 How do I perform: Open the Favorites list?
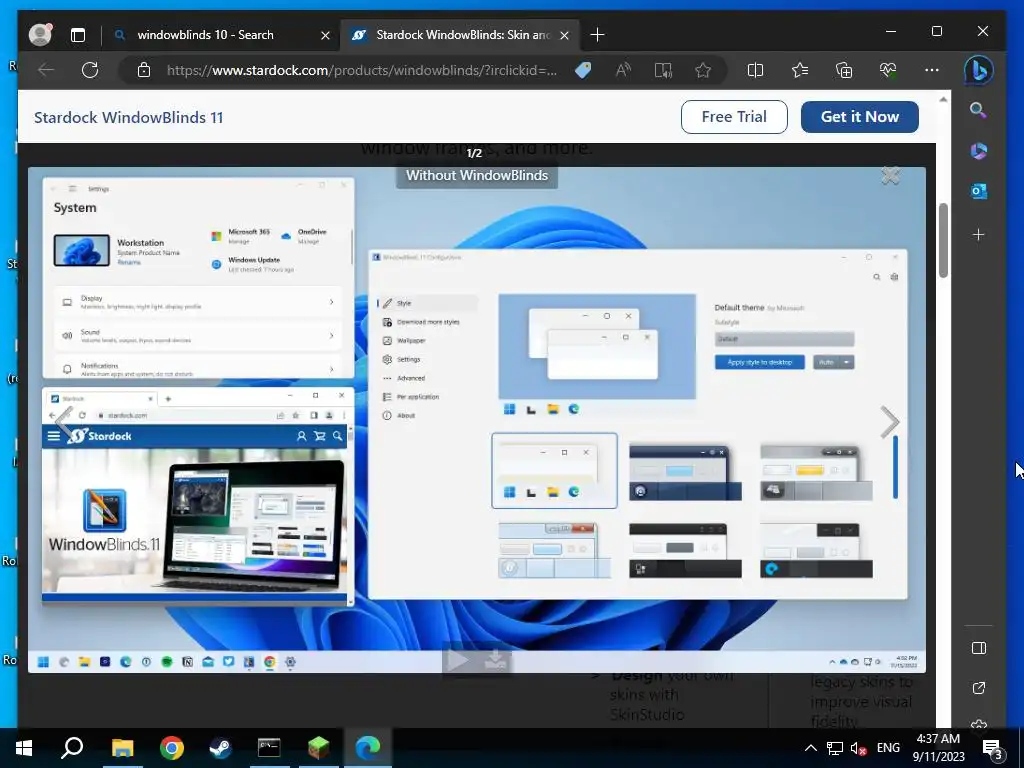799,70
